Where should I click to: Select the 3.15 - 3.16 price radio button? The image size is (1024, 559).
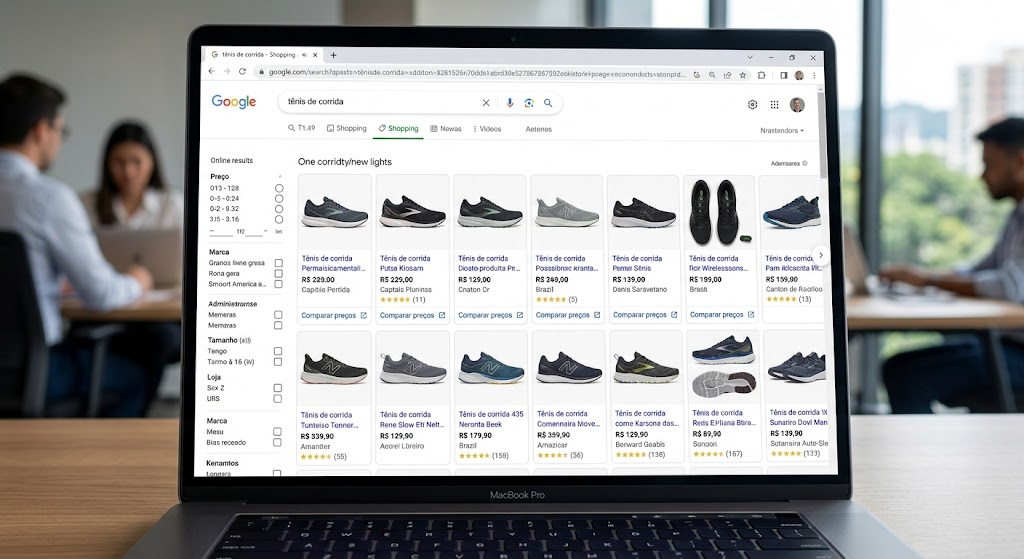[279, 219]
